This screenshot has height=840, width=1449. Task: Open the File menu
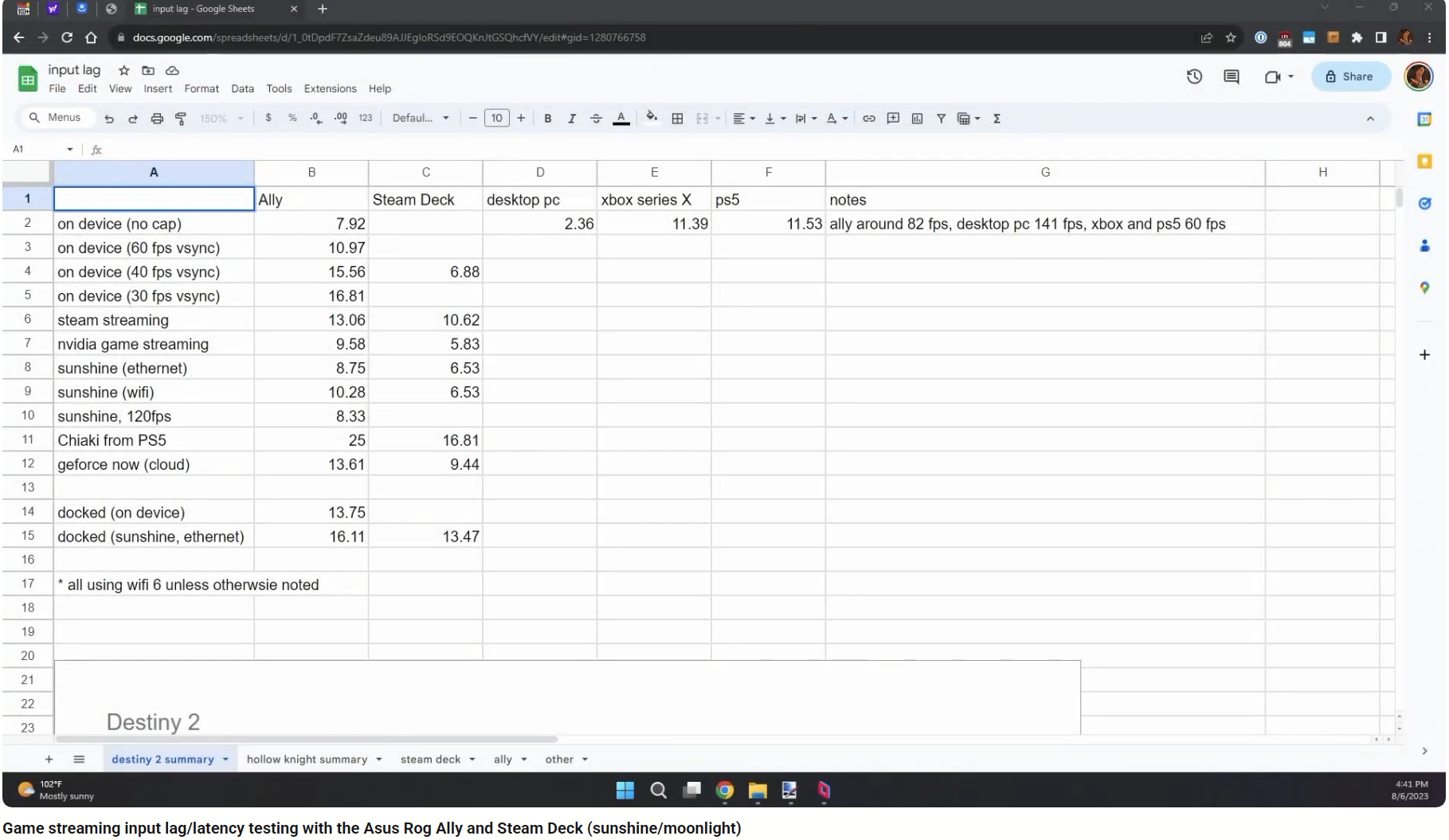[x=57, y=89]
